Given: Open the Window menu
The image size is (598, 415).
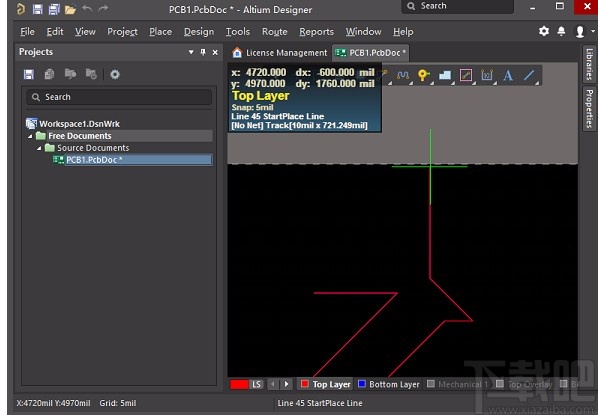Looking at the screenshot, I should [x=363, y=32].
